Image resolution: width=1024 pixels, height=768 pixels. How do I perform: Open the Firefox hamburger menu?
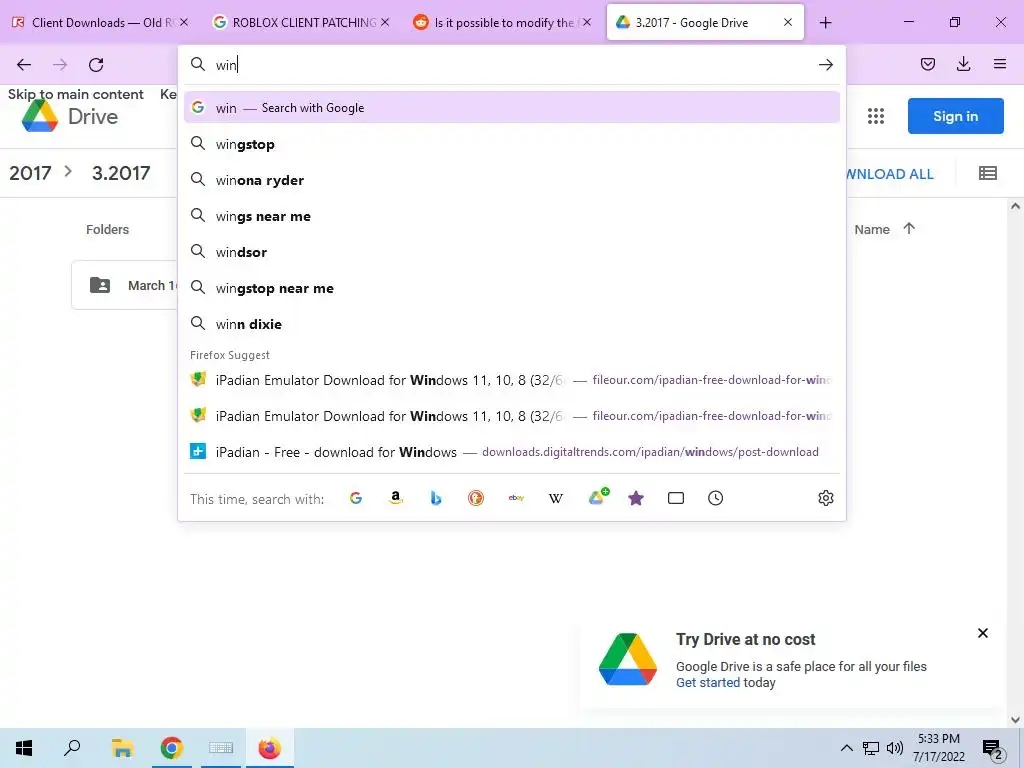(x=999, y=64)
